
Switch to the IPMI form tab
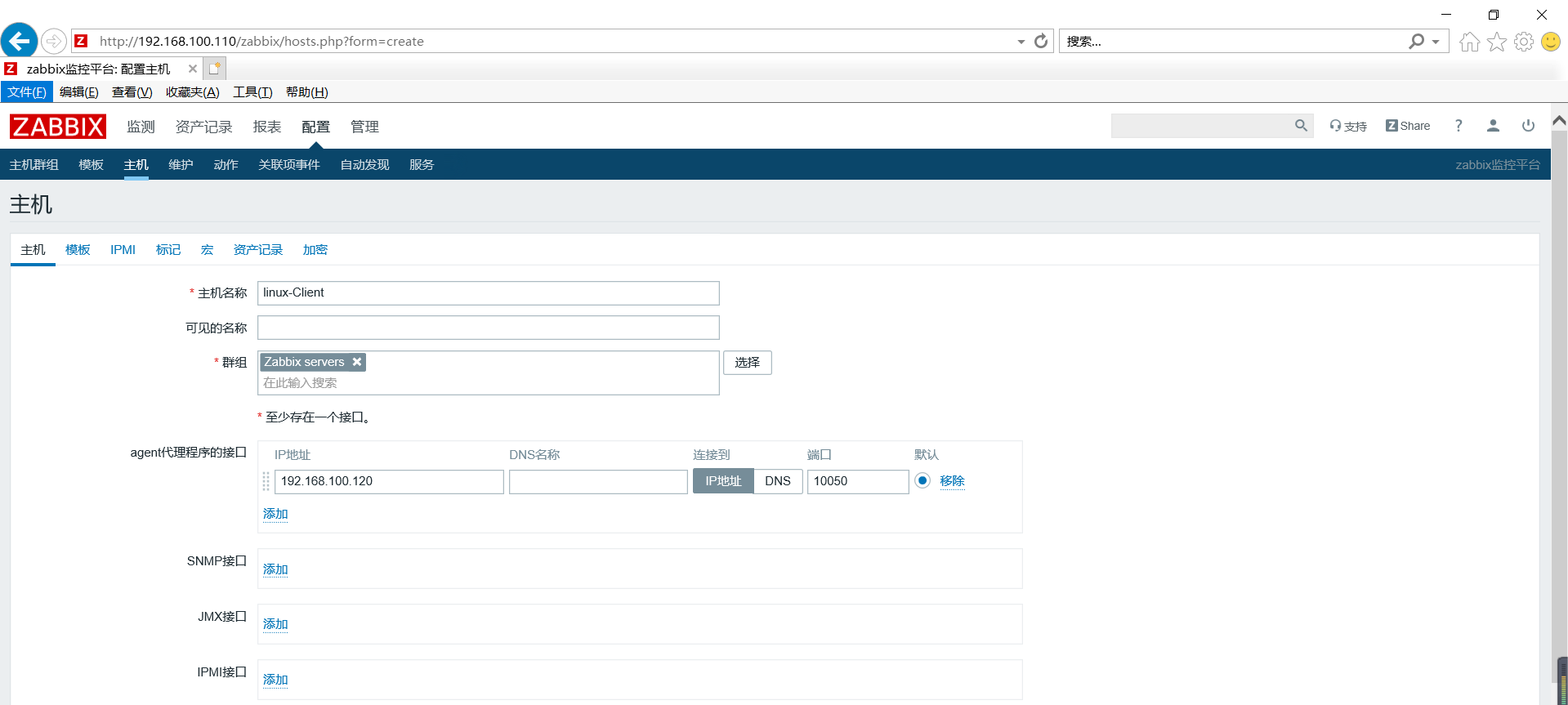[x=123, y=250]
